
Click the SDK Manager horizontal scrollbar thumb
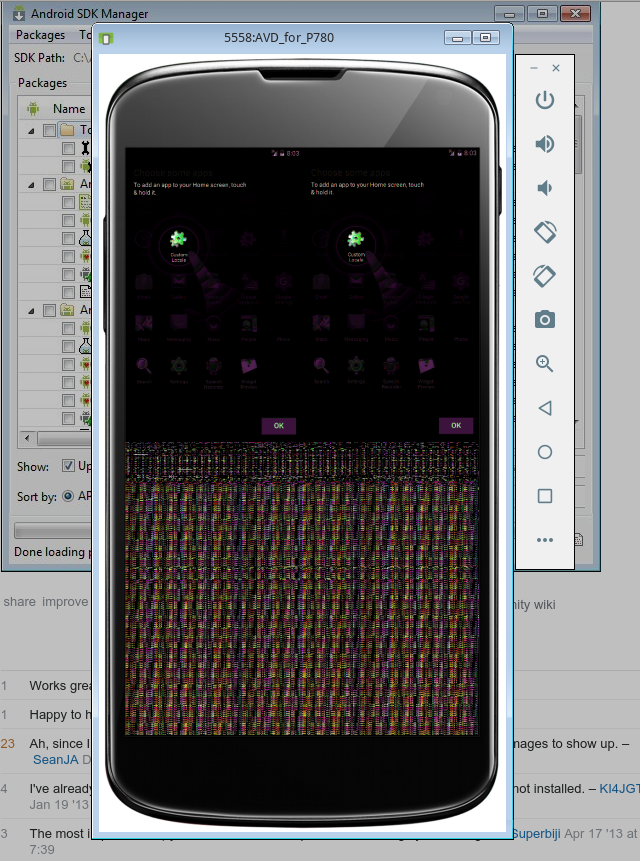click(x=64, y=439)
